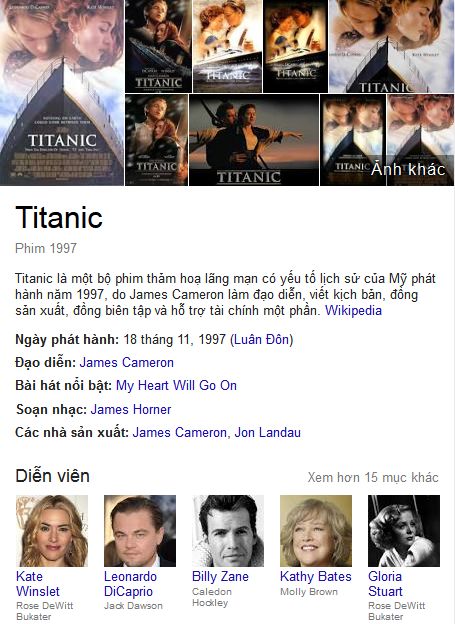This screenshot has height=624, width=455.
Task: Click the Kathy Bates name link
Action: tap(316, 576)
